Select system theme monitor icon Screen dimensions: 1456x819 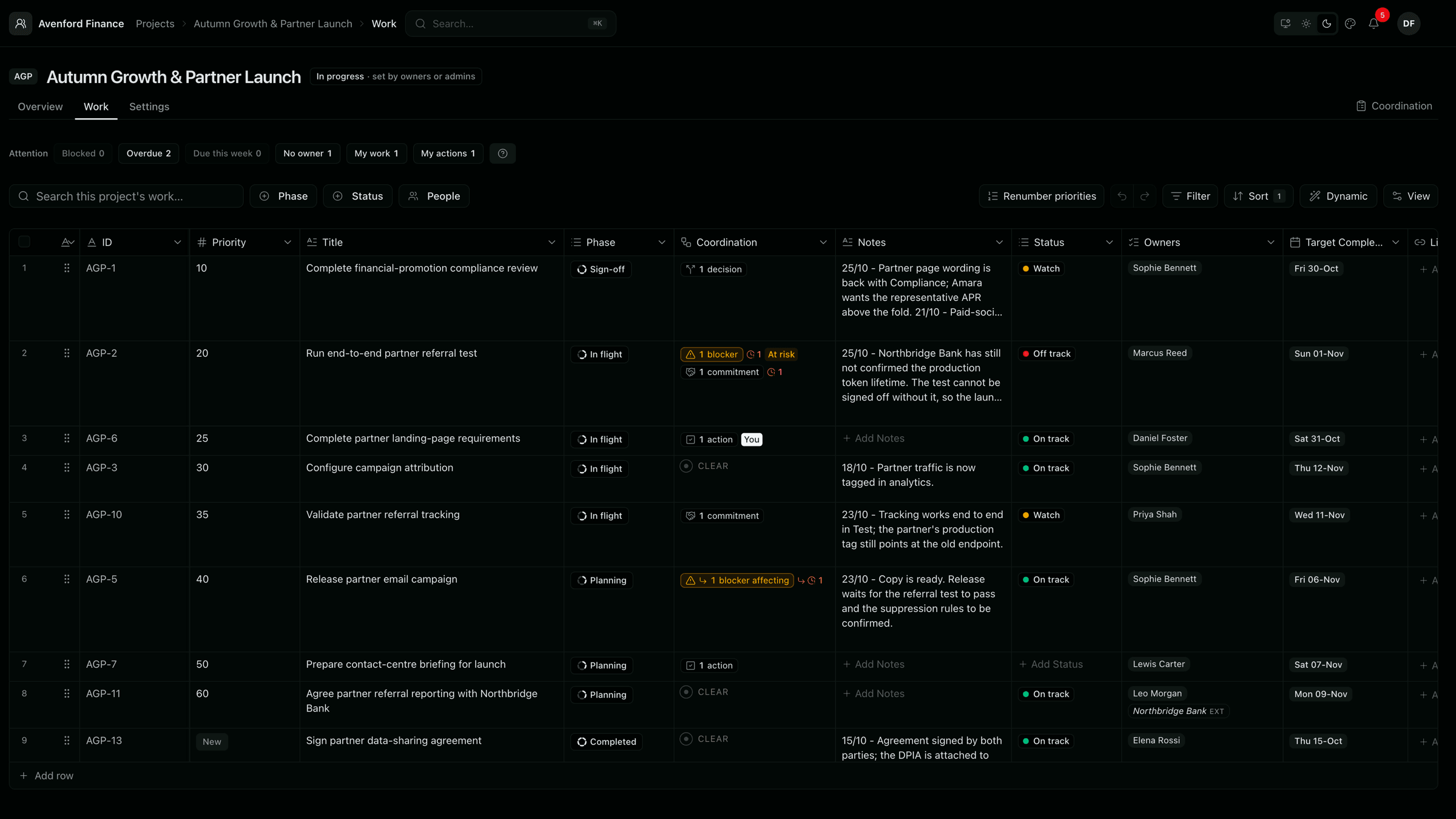coord(1286,24)
